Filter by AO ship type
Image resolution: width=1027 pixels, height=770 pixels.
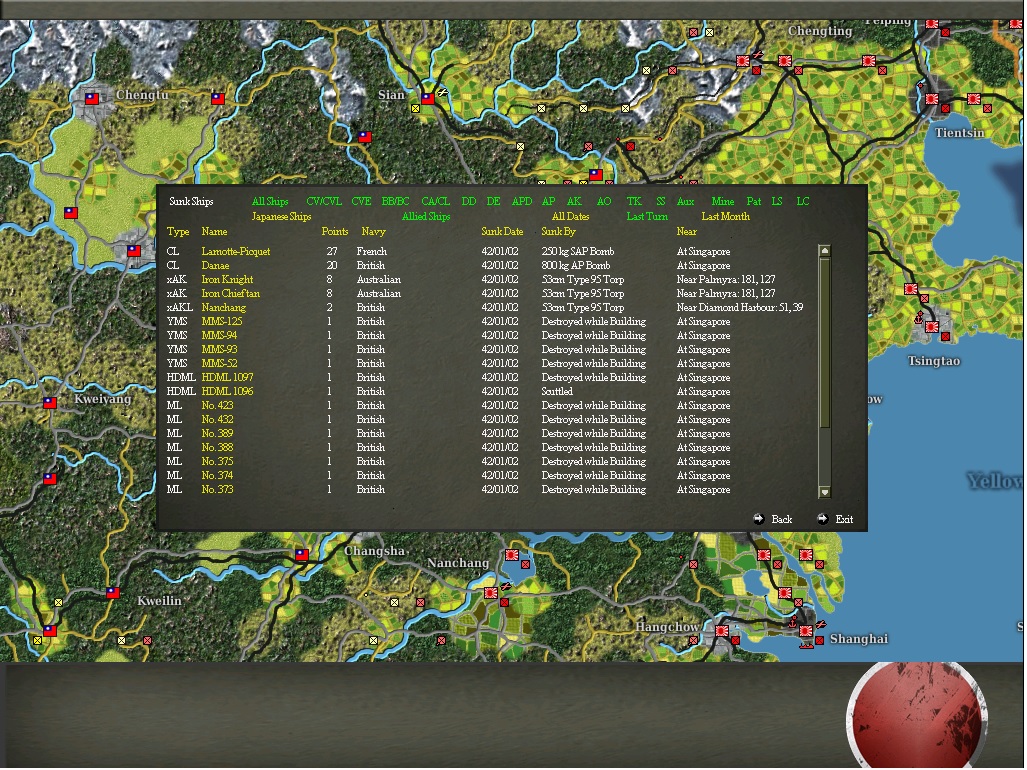pyautogui.click(x=604, y=202)
